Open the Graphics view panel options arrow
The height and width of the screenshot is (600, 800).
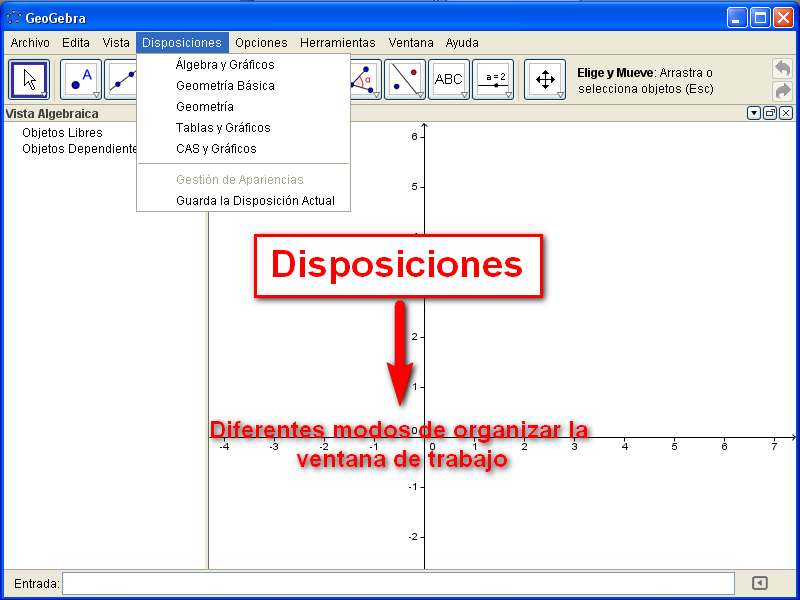754,114
